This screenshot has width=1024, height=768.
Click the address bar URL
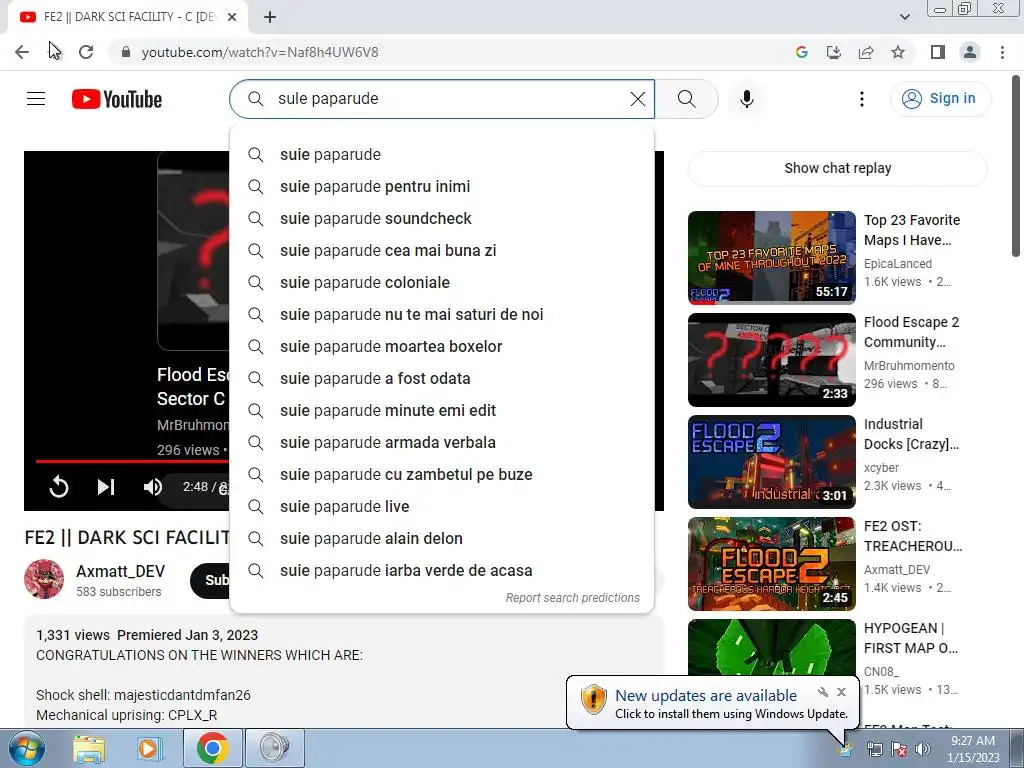coord(260,52)
